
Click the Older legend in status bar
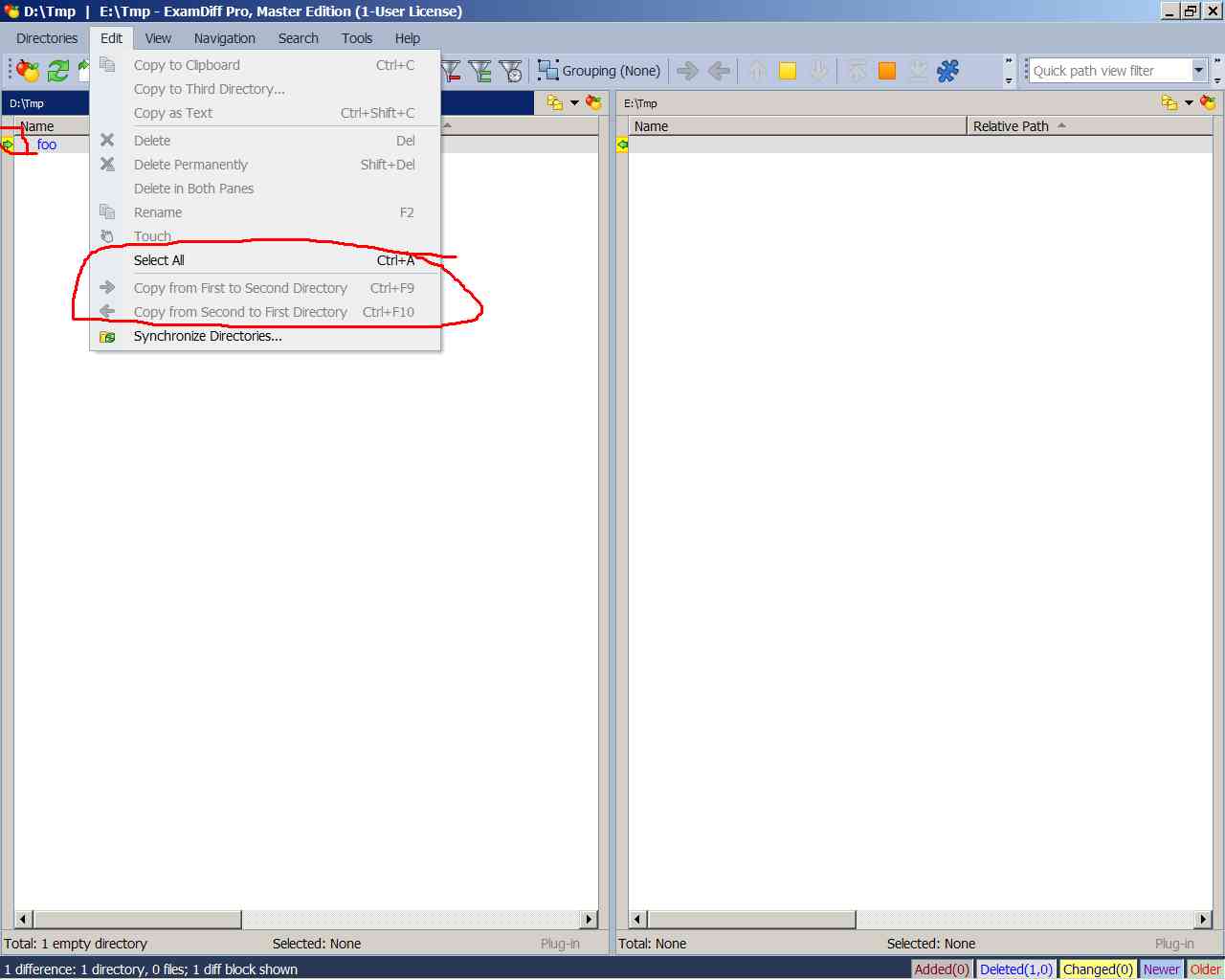tap(1205, 969)
